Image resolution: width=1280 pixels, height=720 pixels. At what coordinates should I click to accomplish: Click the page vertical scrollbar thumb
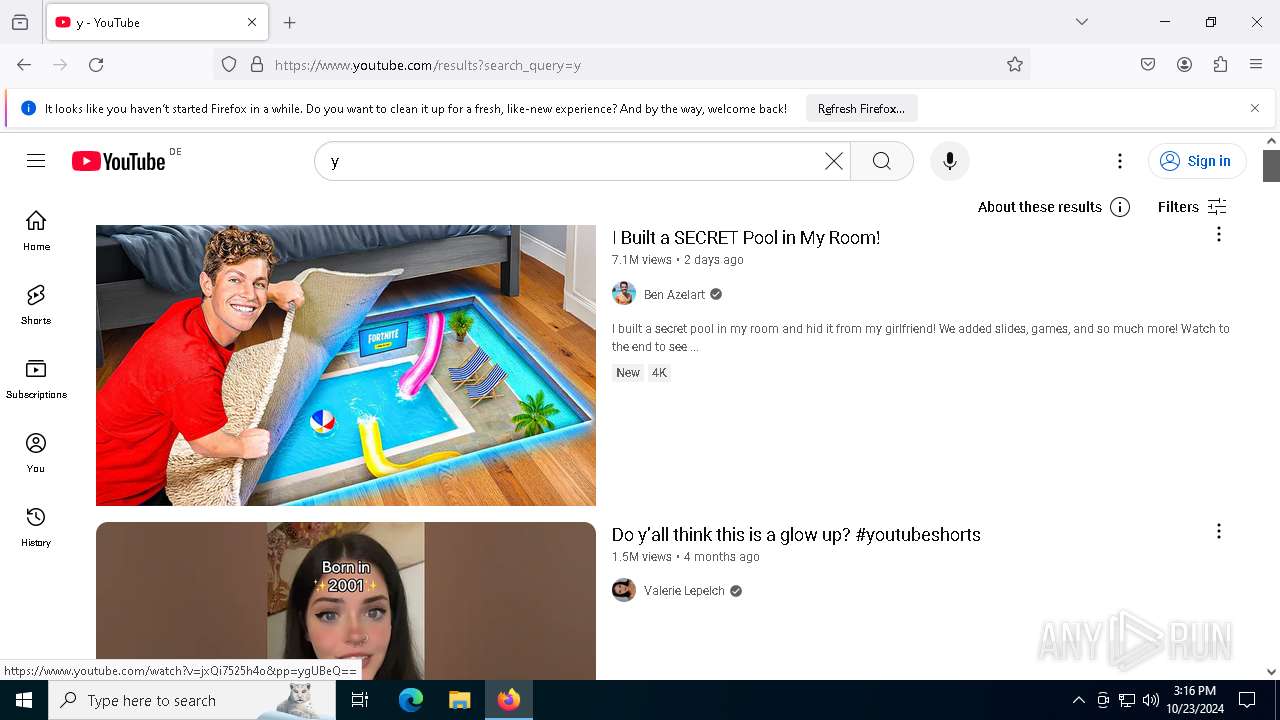1271,166
